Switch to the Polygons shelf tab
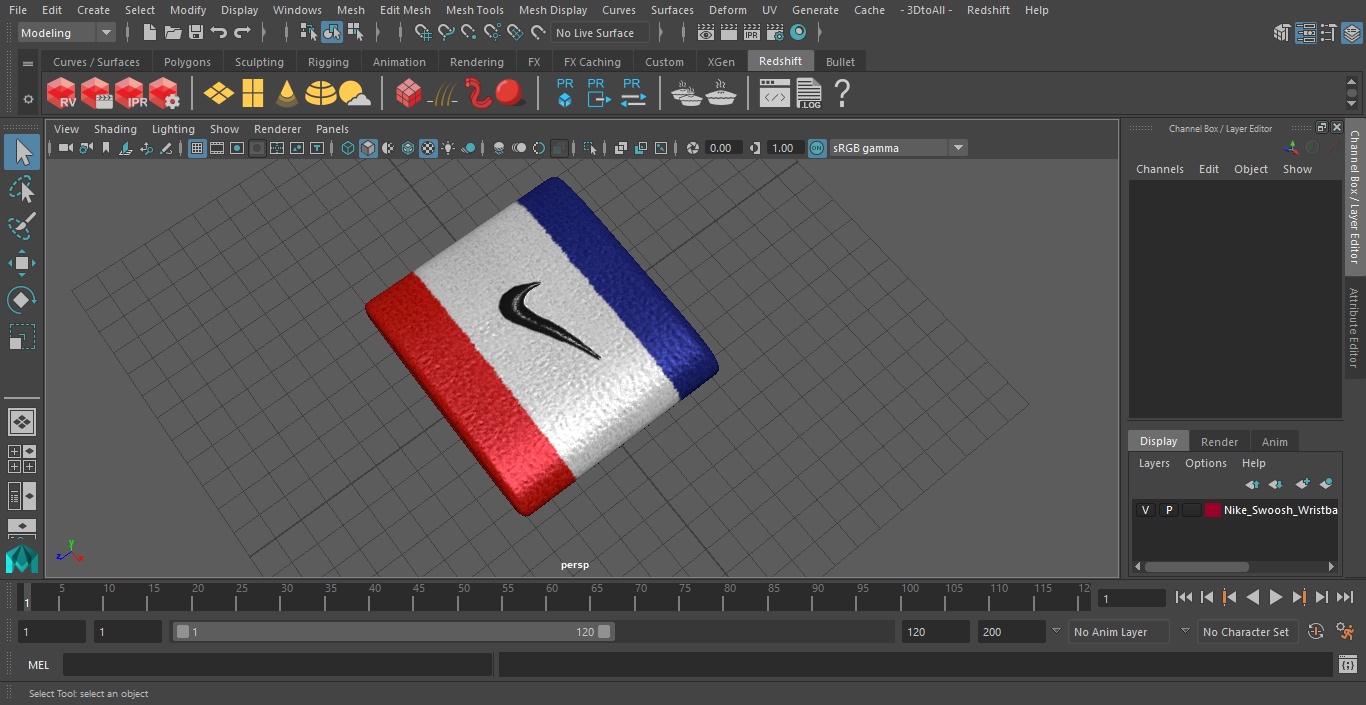This screenshot has height=705, width=1366. tap(187, 62)
